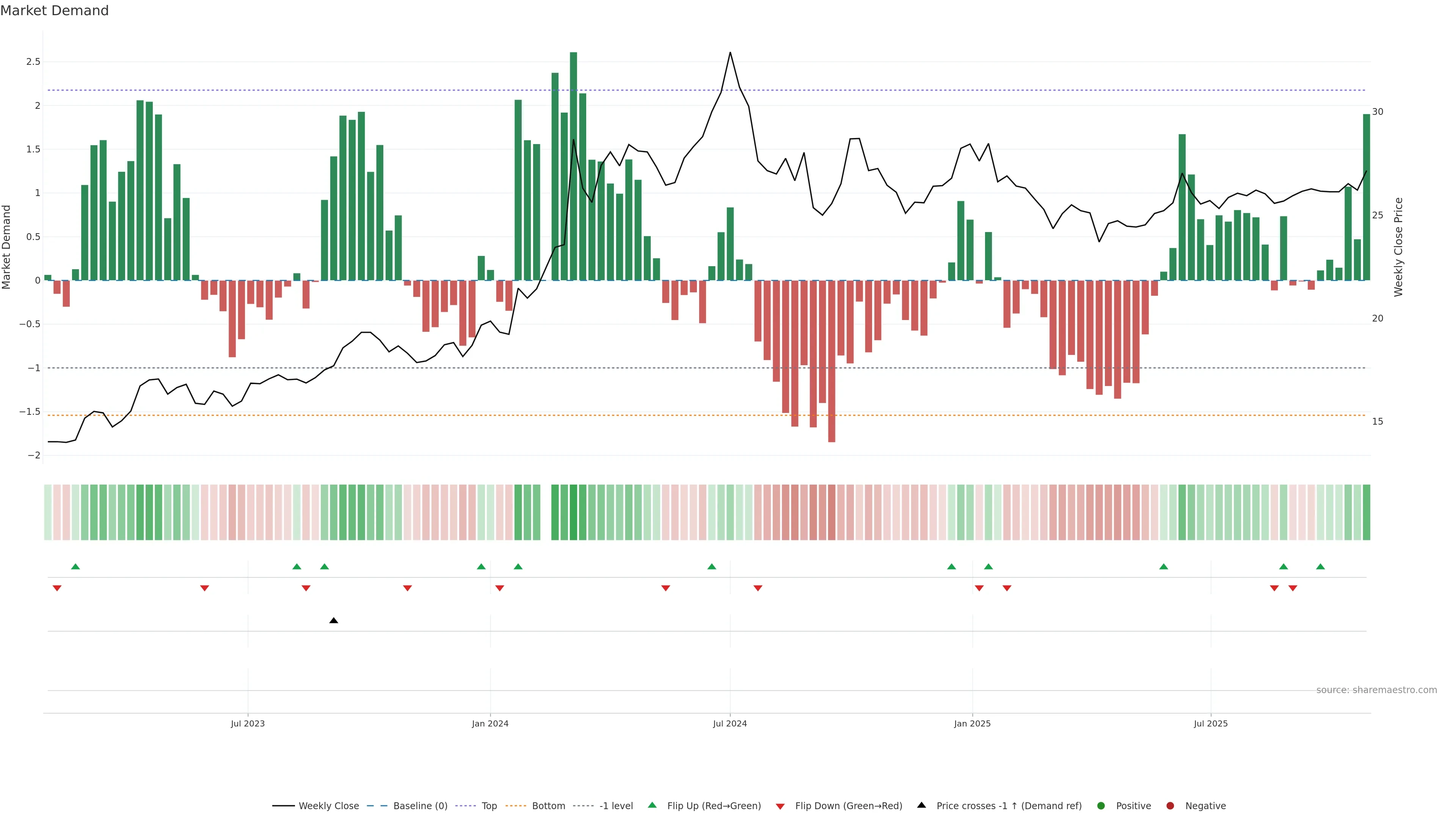Image resolution: width=1456 pixels, height=819 pixels.
Task: Click the black price-cross triangle marker
Action: pos(334,621)
